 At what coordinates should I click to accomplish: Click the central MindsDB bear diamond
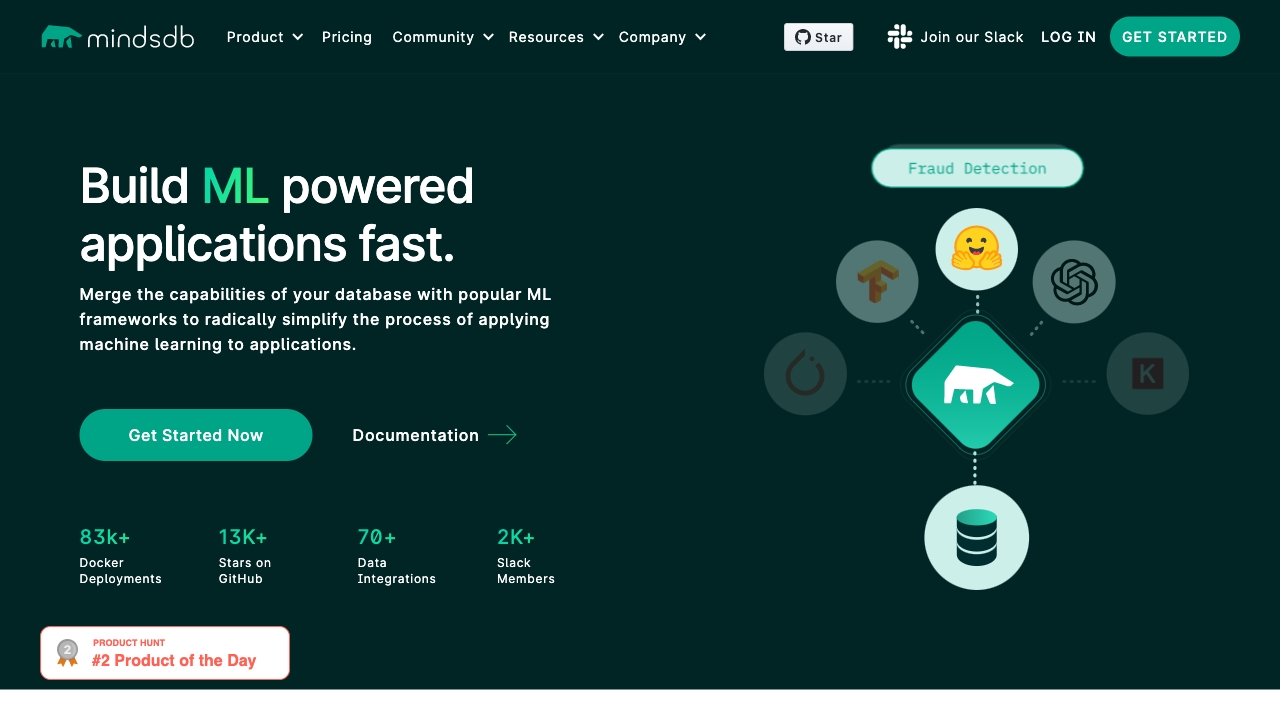[x=976, y=383]
